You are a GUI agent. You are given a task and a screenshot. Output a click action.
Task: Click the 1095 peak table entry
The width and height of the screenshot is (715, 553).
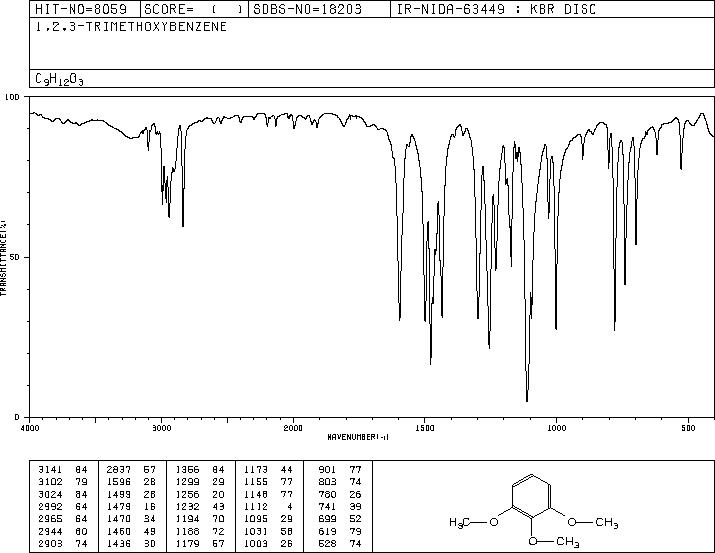click(x=269, y=519)
